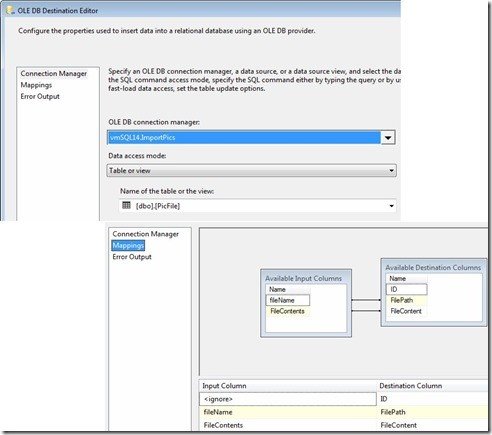This screenshot has height=435, width=492.
Task: Select FileContent in Available Destination Columns
Action: (x=406, y=311)
